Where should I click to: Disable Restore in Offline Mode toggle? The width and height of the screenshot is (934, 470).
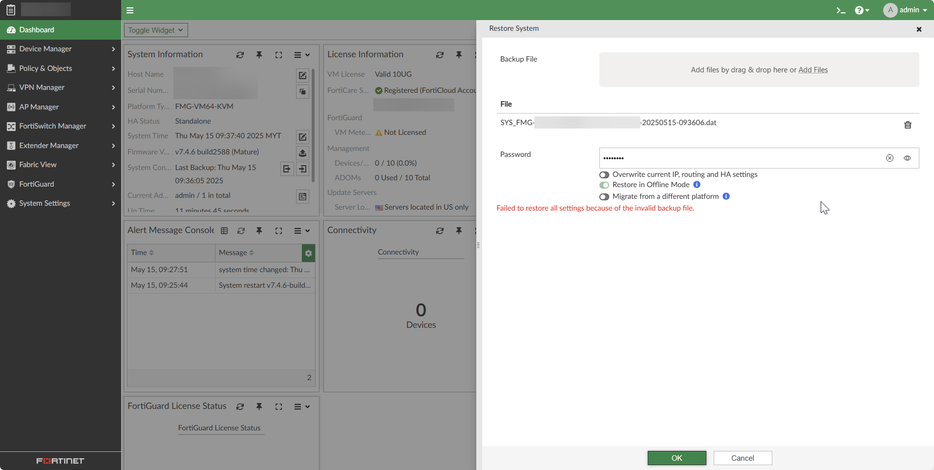tap(604, 185)
